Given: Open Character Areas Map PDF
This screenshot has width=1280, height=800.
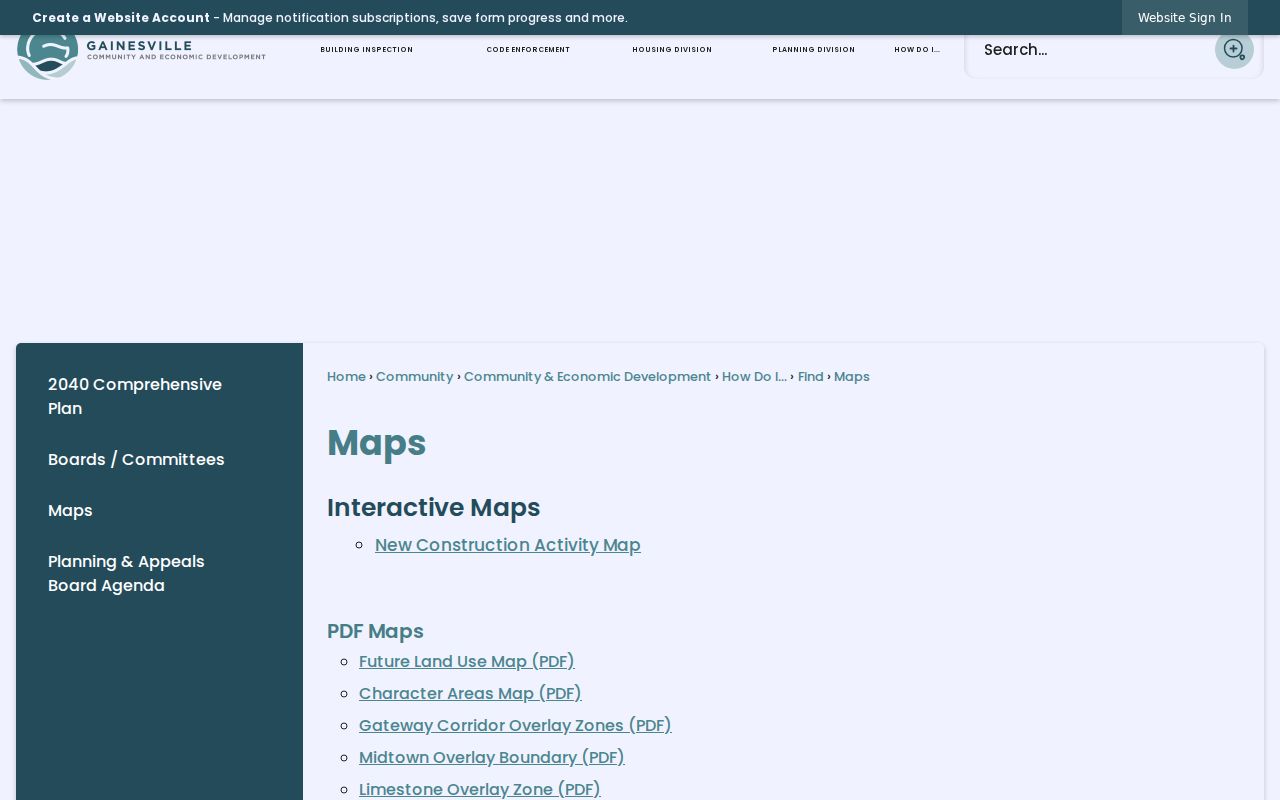Looking at the screenshot, I should click(470, 693).
